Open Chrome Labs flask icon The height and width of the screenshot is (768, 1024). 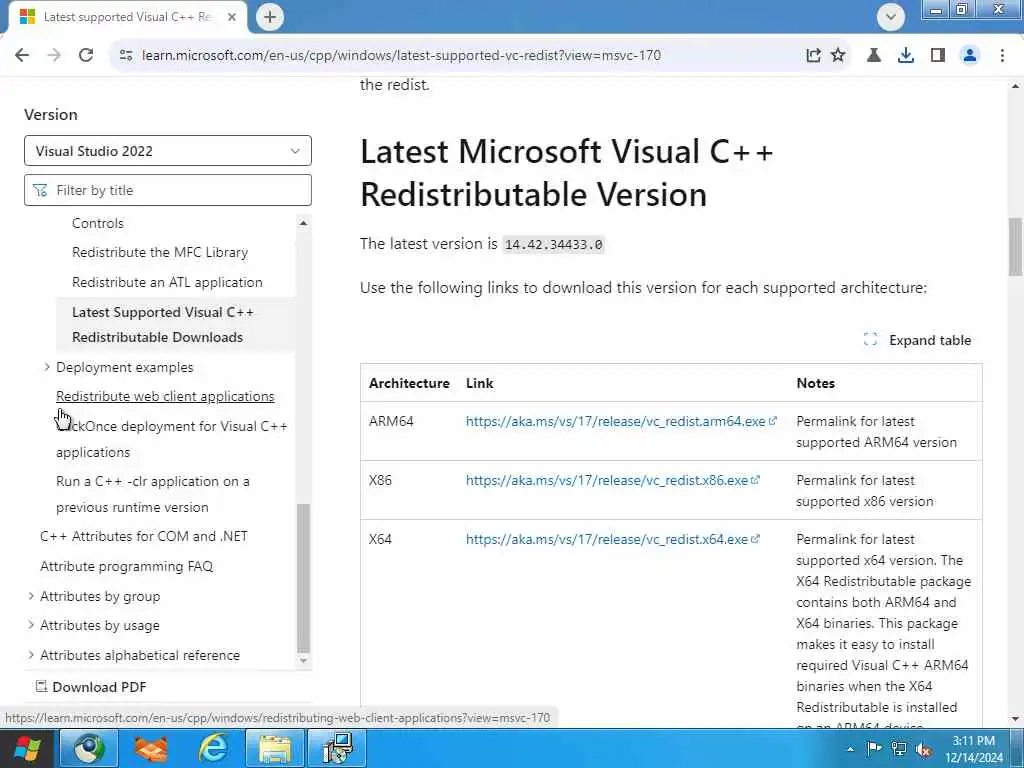point(874,56)
